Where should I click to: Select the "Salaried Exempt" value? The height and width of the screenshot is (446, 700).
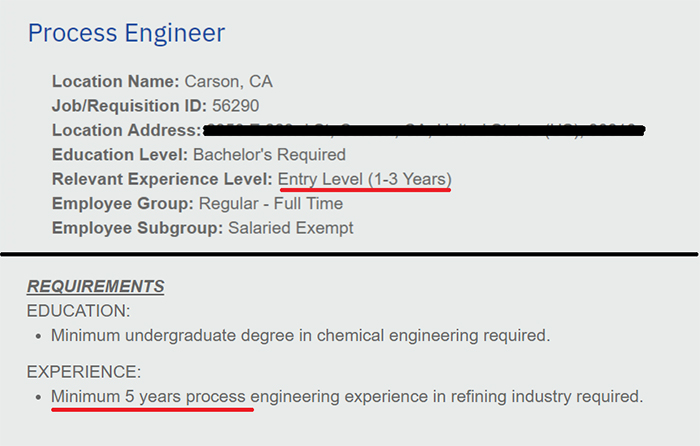pos(291,228)
